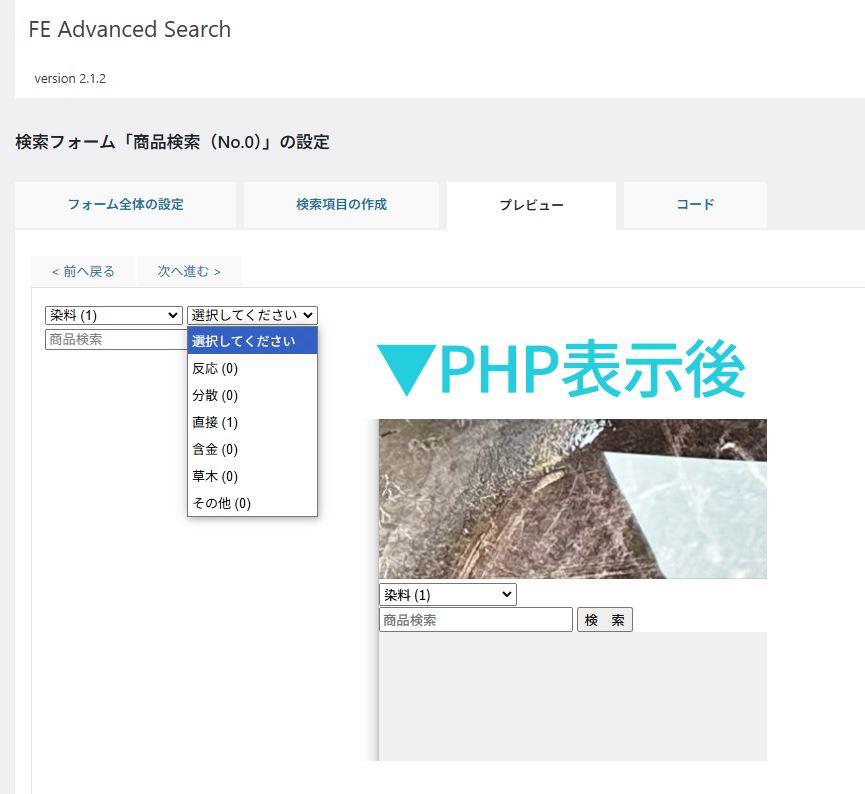Select 分散 (0) from the list
This screenshot has width=865, height=794.
coord(253,395)
